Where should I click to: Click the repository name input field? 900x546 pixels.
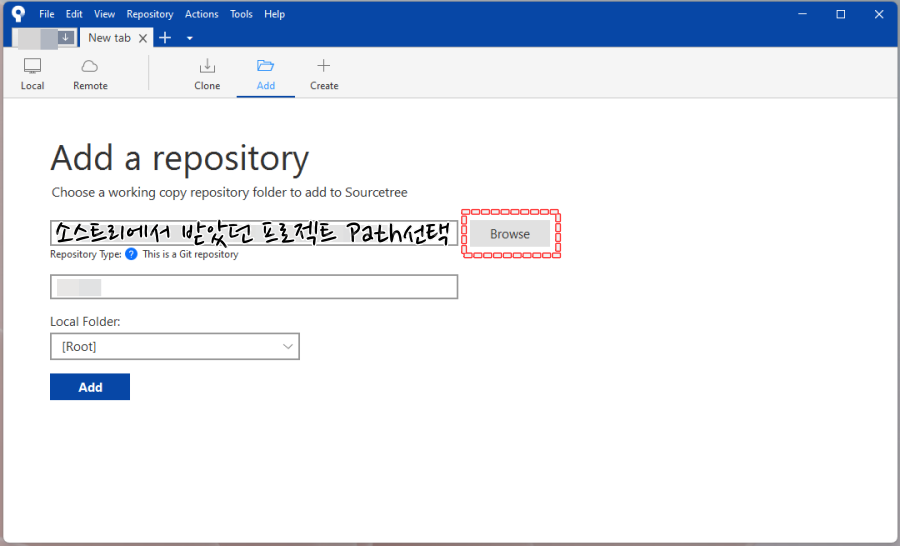[254, 286]
